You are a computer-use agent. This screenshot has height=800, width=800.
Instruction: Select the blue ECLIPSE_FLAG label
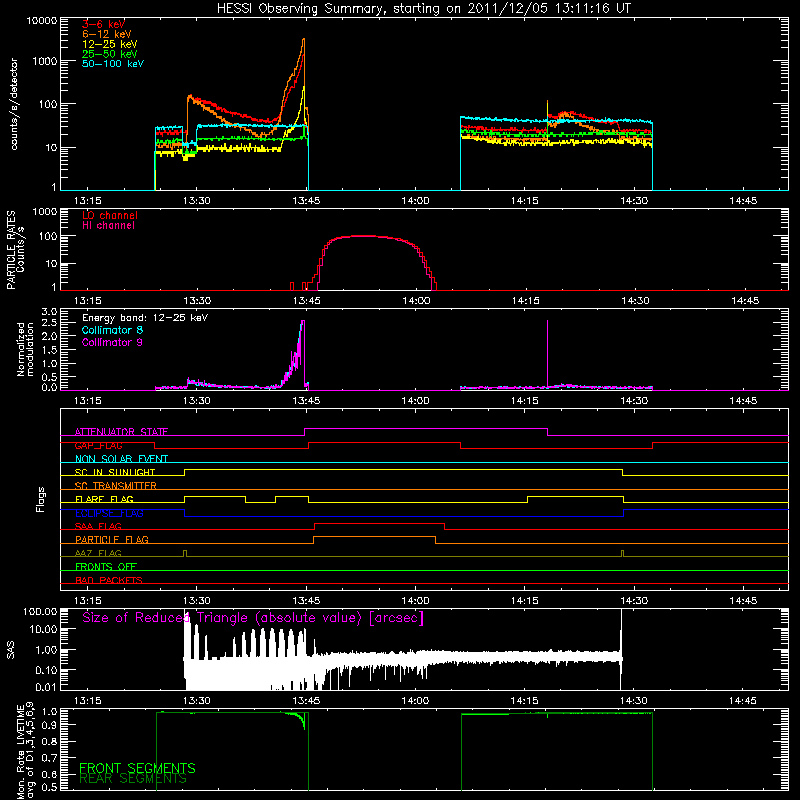click(109, 513)
